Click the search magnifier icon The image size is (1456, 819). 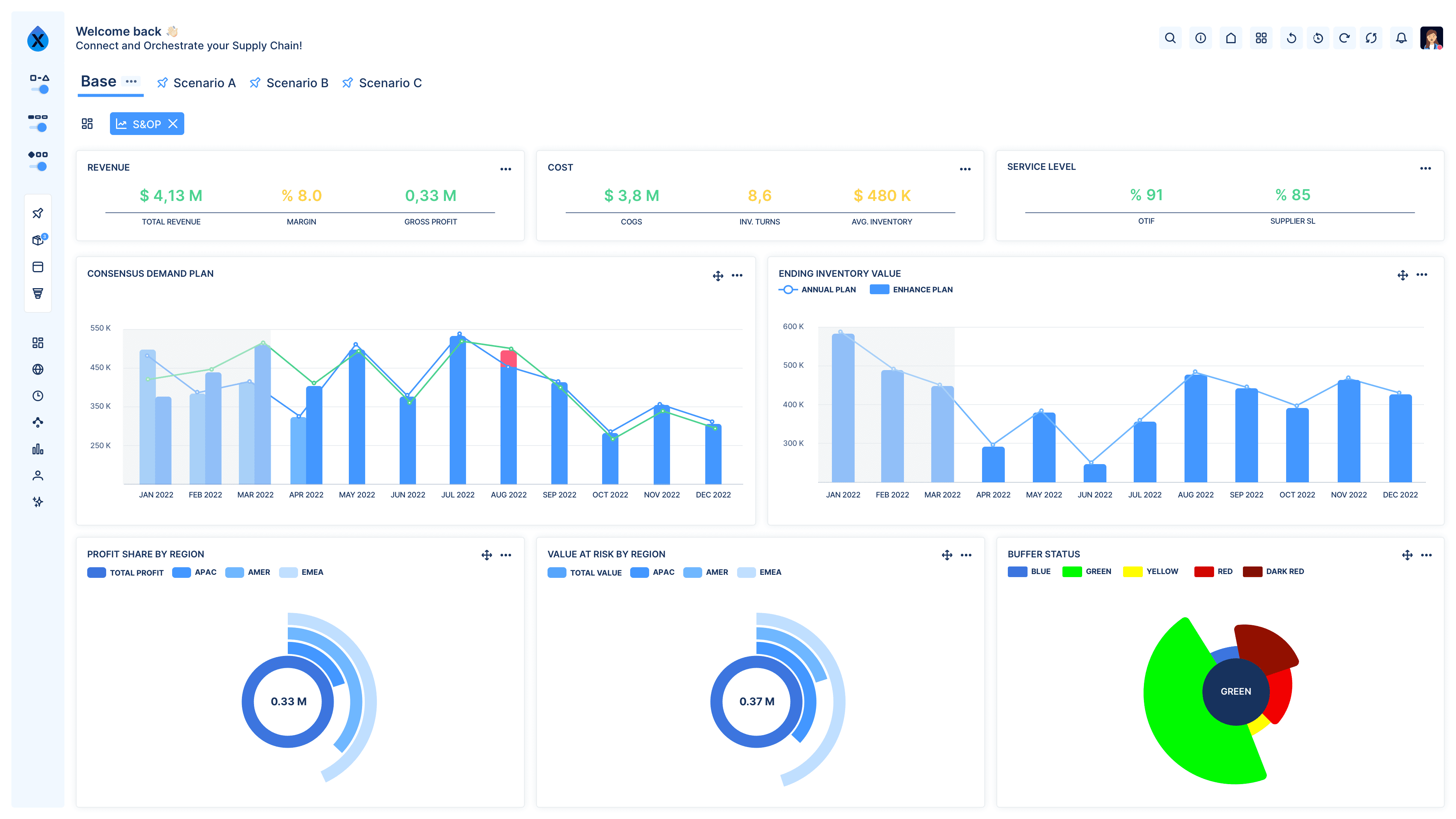point(1170,38)
